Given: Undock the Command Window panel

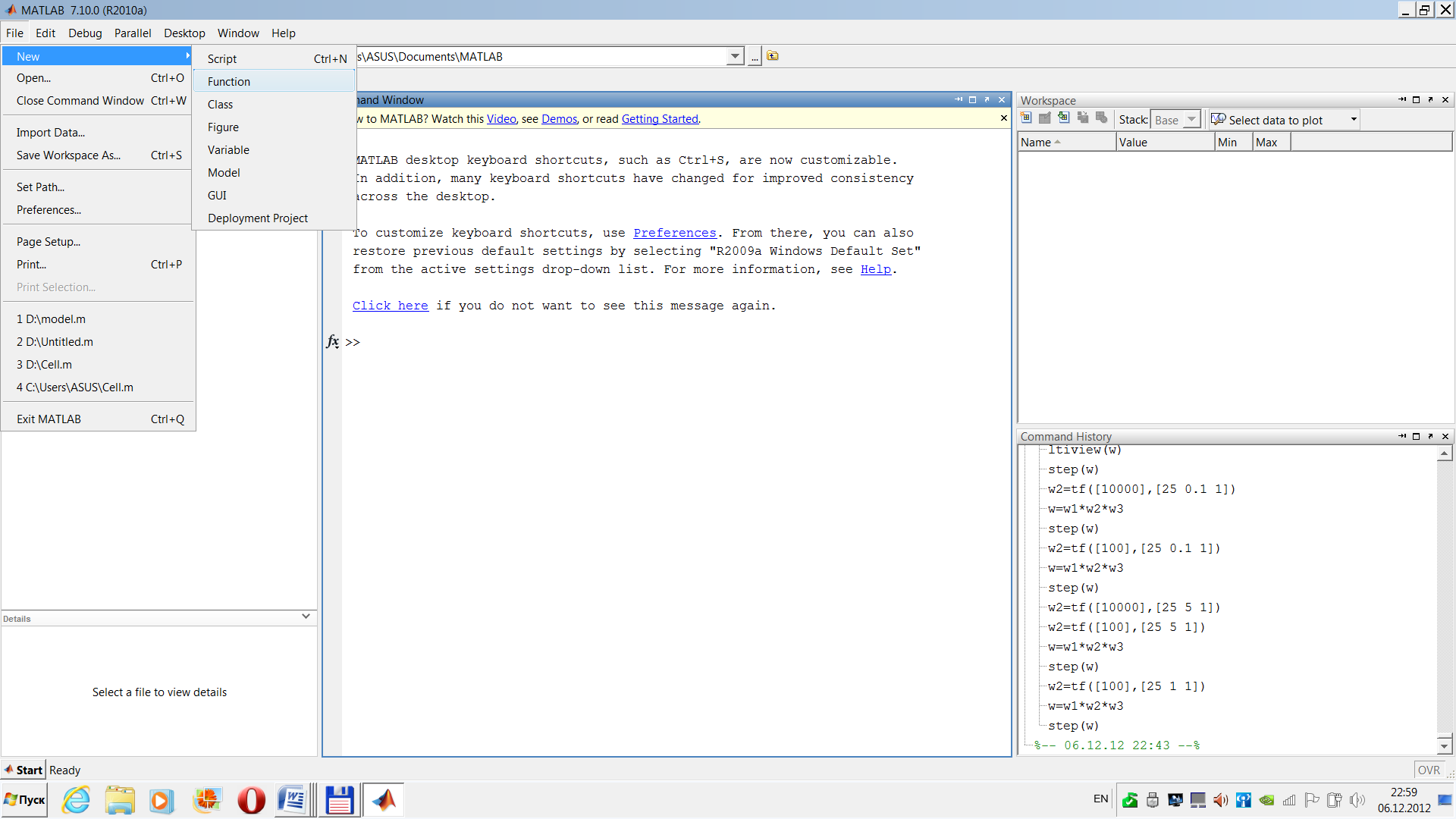Looking at the screenshot, I should pos(987,99).
